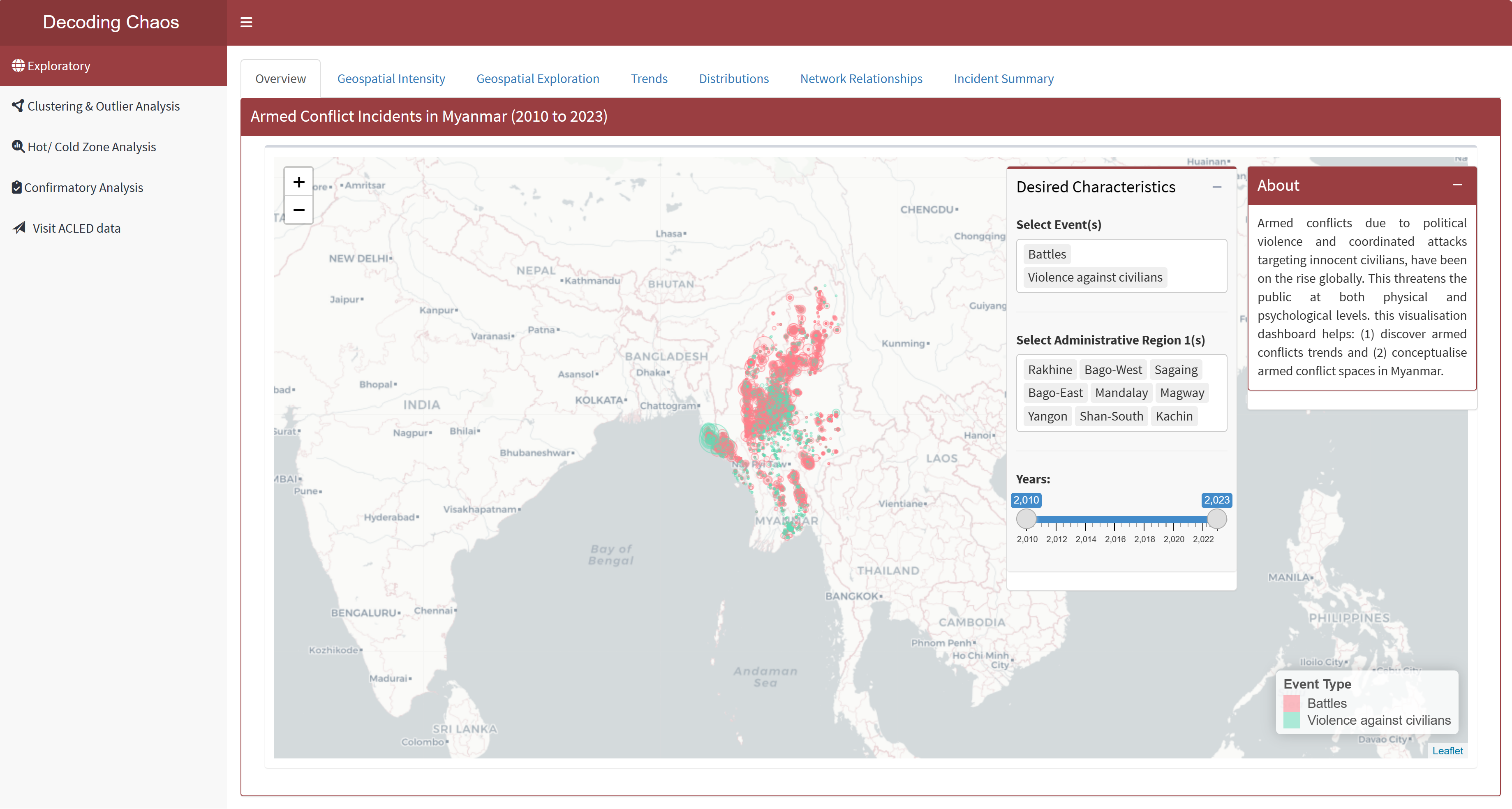Click the Leaflet attribution link
Viewport: 1512px width, 809px height.
point(1447,750)
